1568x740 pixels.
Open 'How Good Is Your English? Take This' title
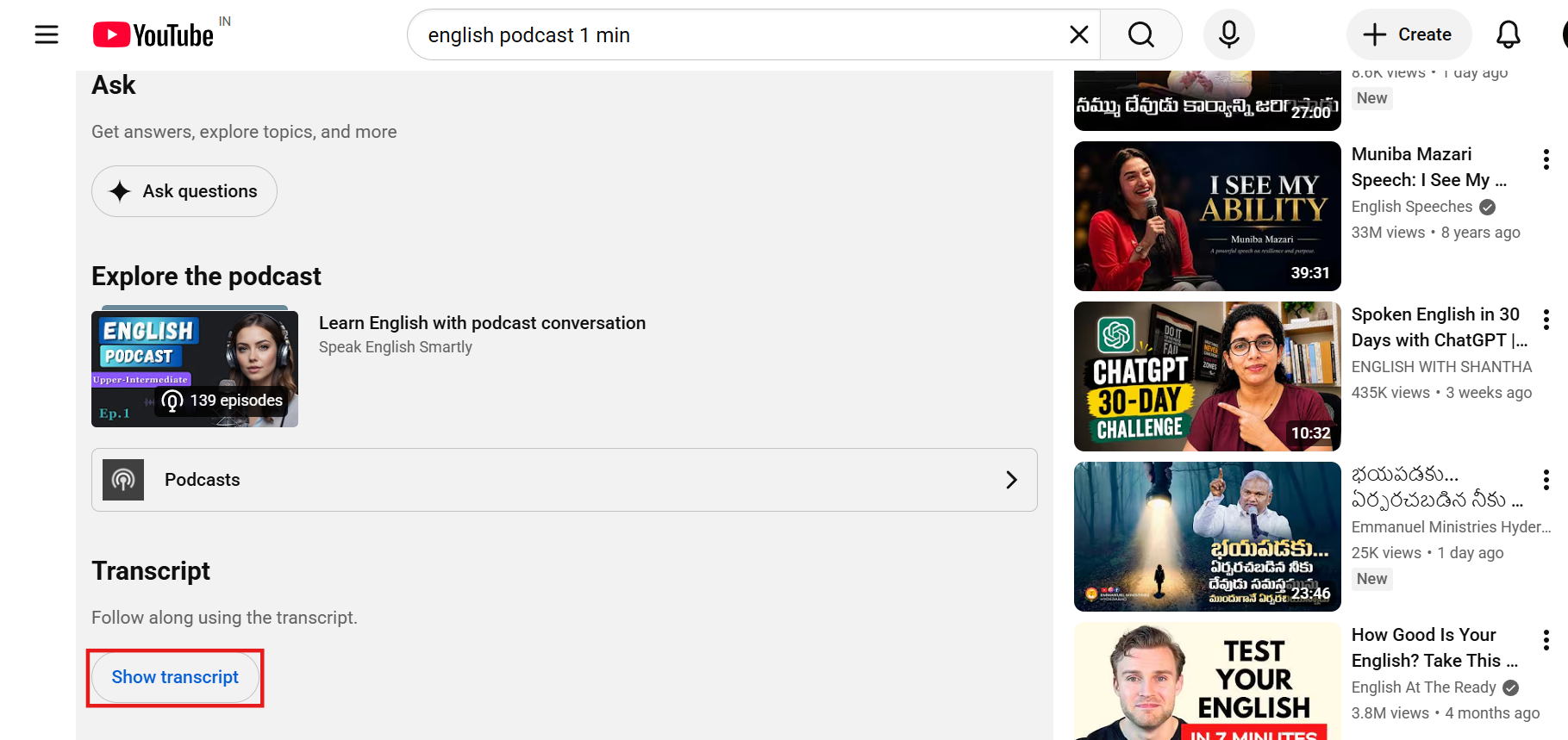pos(1434,648)
